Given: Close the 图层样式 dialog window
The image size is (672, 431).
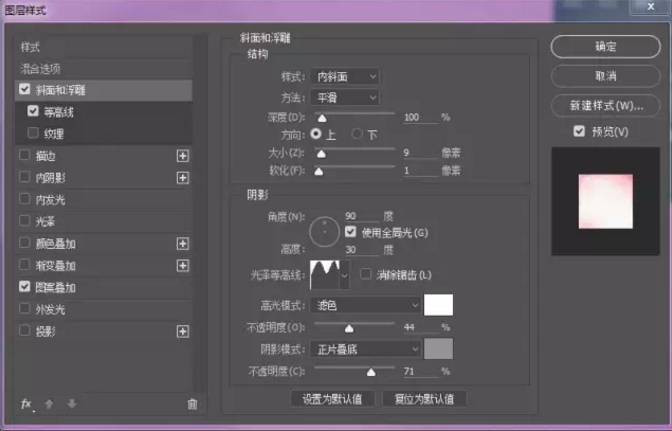Looking at the screenshot, I should pyautogui.click(x=651, y=7).
